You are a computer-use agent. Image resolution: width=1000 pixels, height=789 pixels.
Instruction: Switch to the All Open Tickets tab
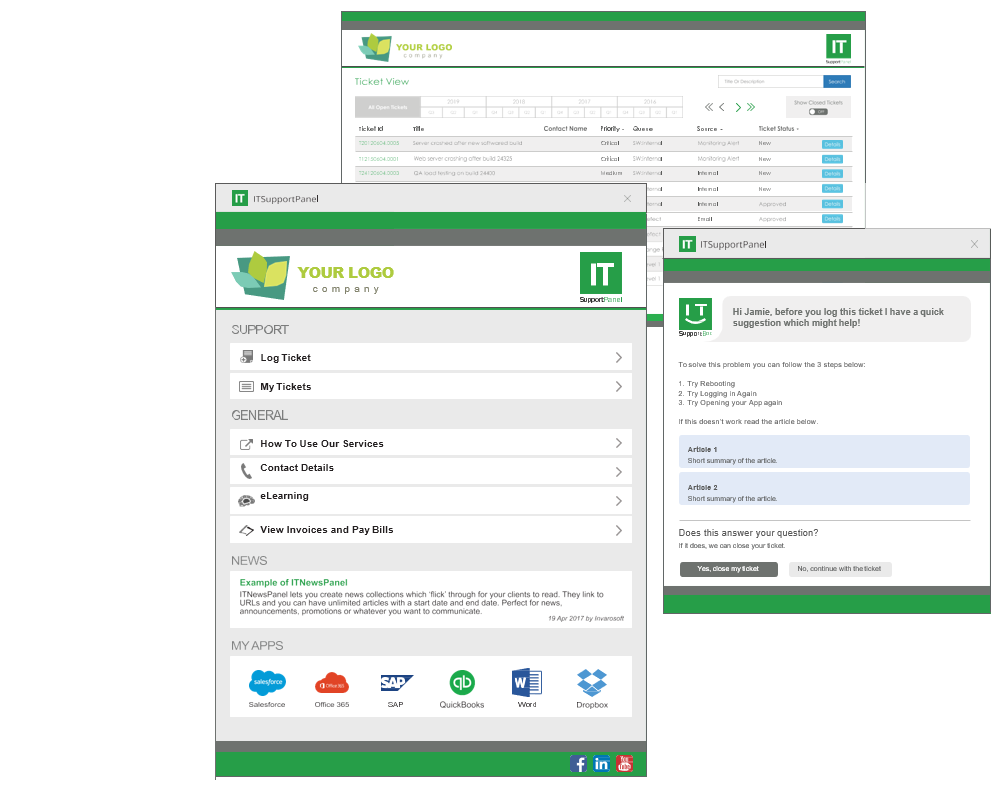tap(389, 106)
